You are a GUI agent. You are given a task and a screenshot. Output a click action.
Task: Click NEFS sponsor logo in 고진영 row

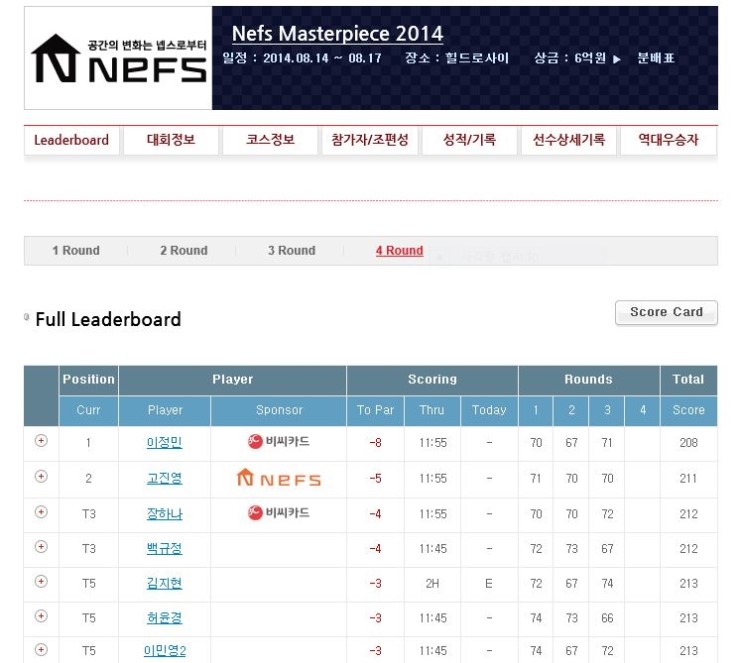tap(278, 478)
